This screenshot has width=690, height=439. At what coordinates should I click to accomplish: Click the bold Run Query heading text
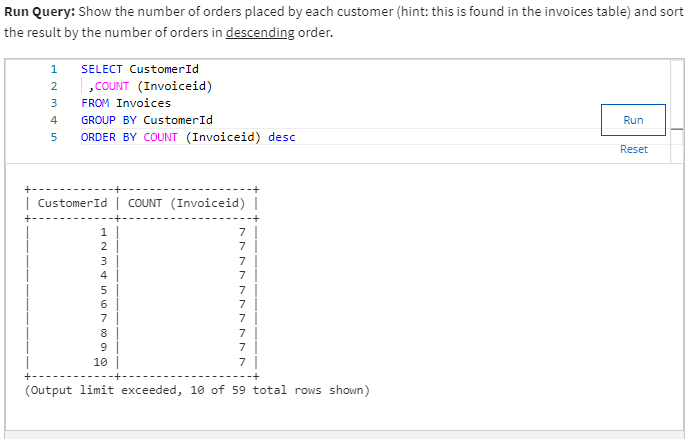(x=38, y=12)
